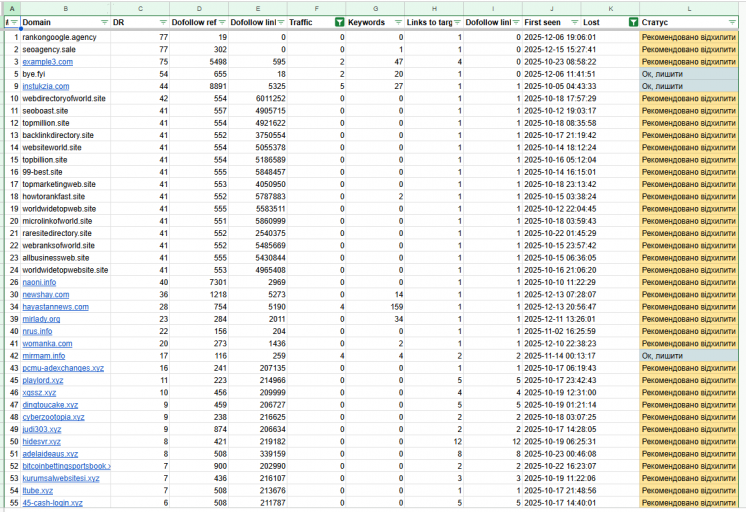Open the kurumsalwebsitesi.xyz link
The image size is (746, 512).
[61, 478]
